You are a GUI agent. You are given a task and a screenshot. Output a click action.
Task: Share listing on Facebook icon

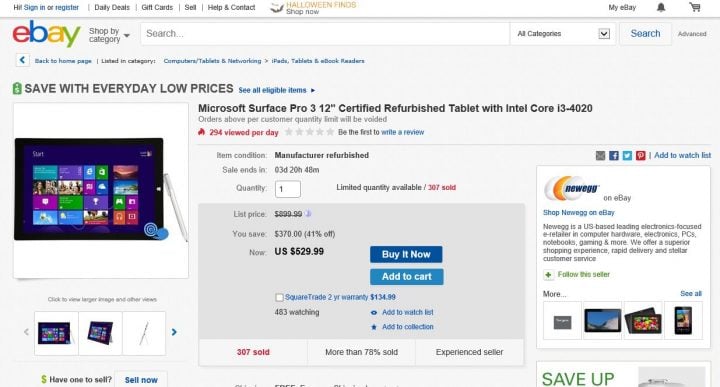point(613,156)
